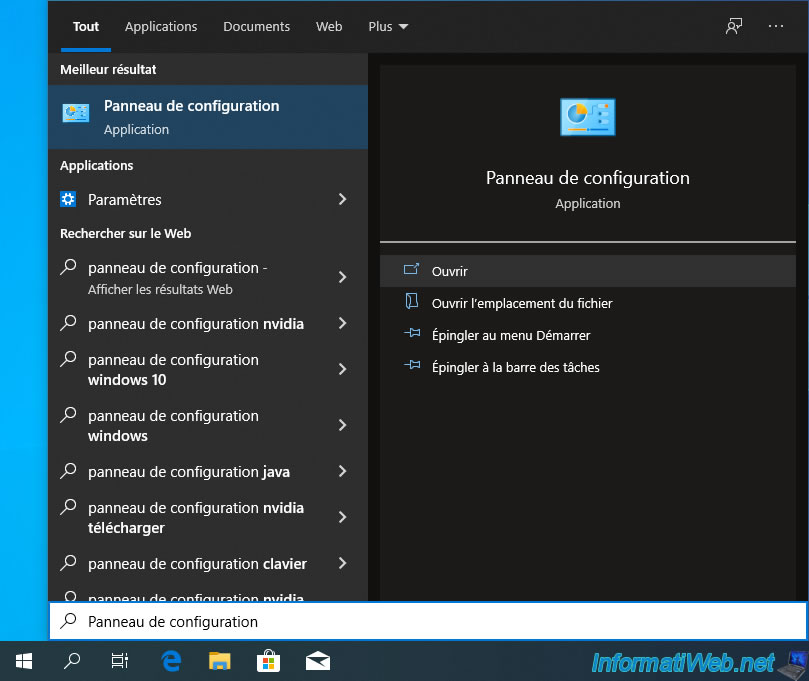This screenshot has width=809, height=681.
Task: Select 'Épingler au menu Démarrer'
Action: point(588,335)
